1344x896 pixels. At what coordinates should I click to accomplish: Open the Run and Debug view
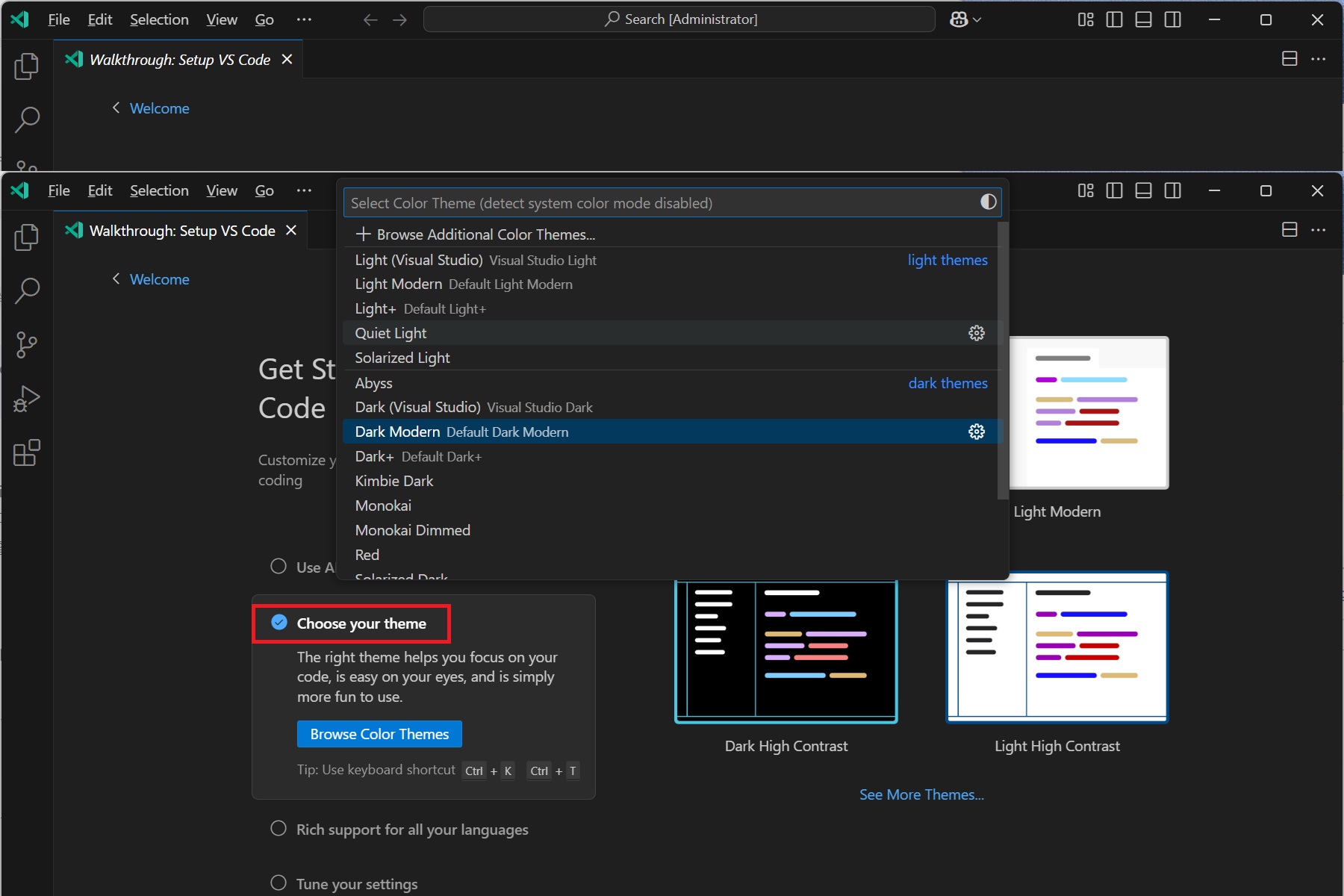coord(27,399)
